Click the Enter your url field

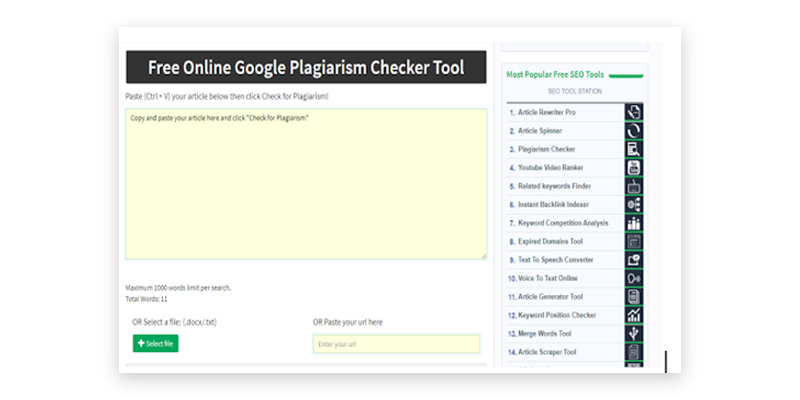[x=396, y=344]
